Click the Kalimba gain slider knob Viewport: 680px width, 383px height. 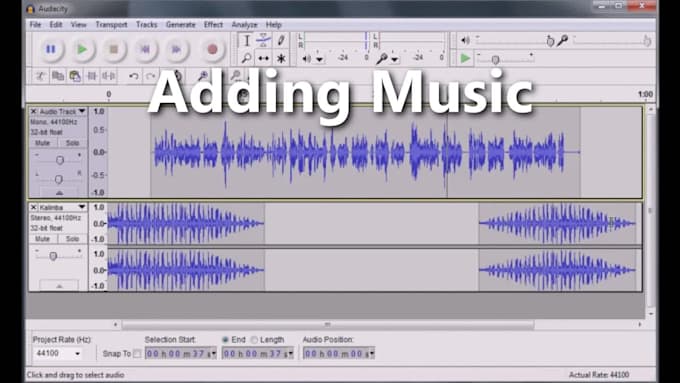(53, 256)
